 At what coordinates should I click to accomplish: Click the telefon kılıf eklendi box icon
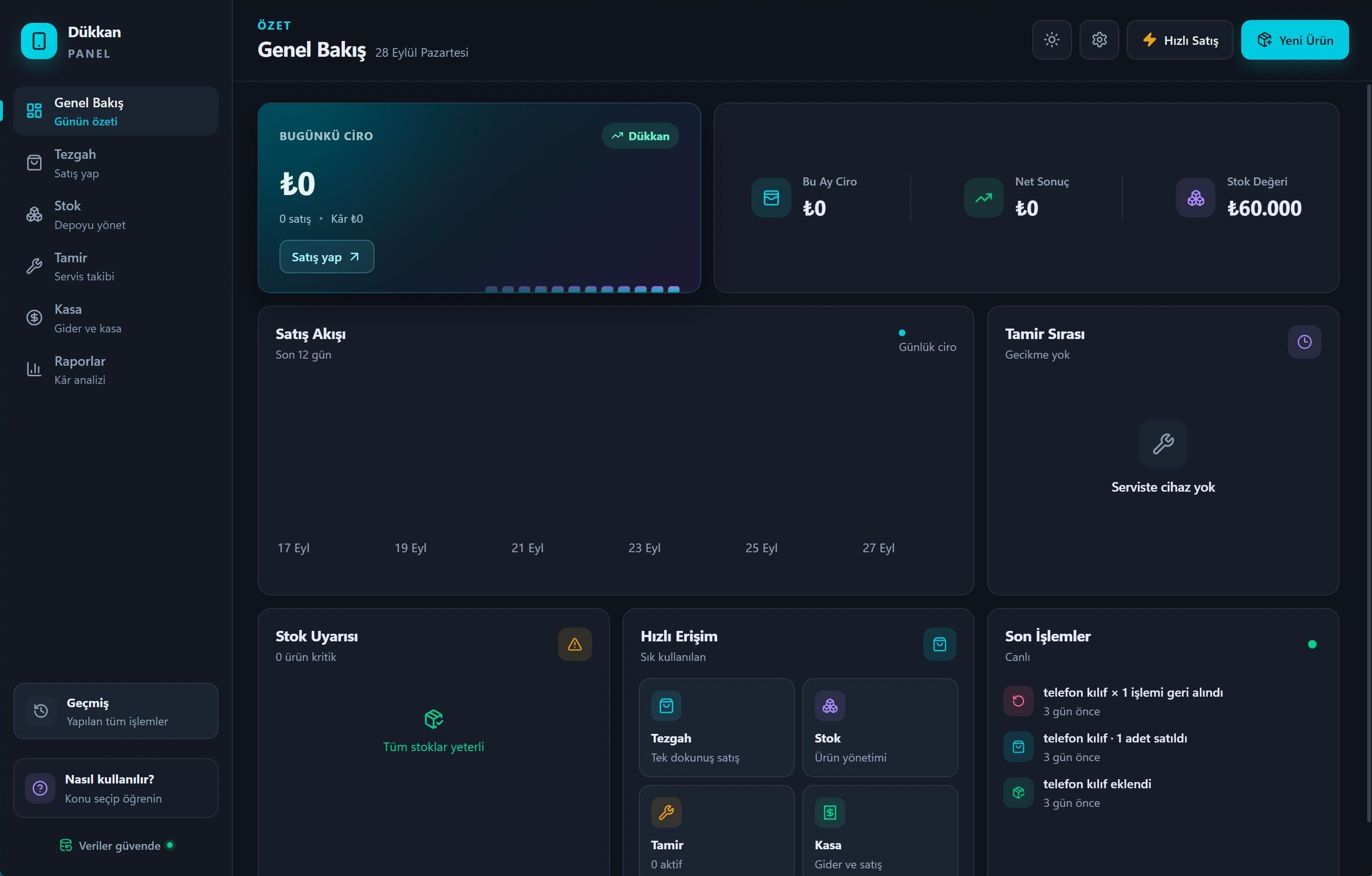pyautogui.click(x=1018, y=792)
